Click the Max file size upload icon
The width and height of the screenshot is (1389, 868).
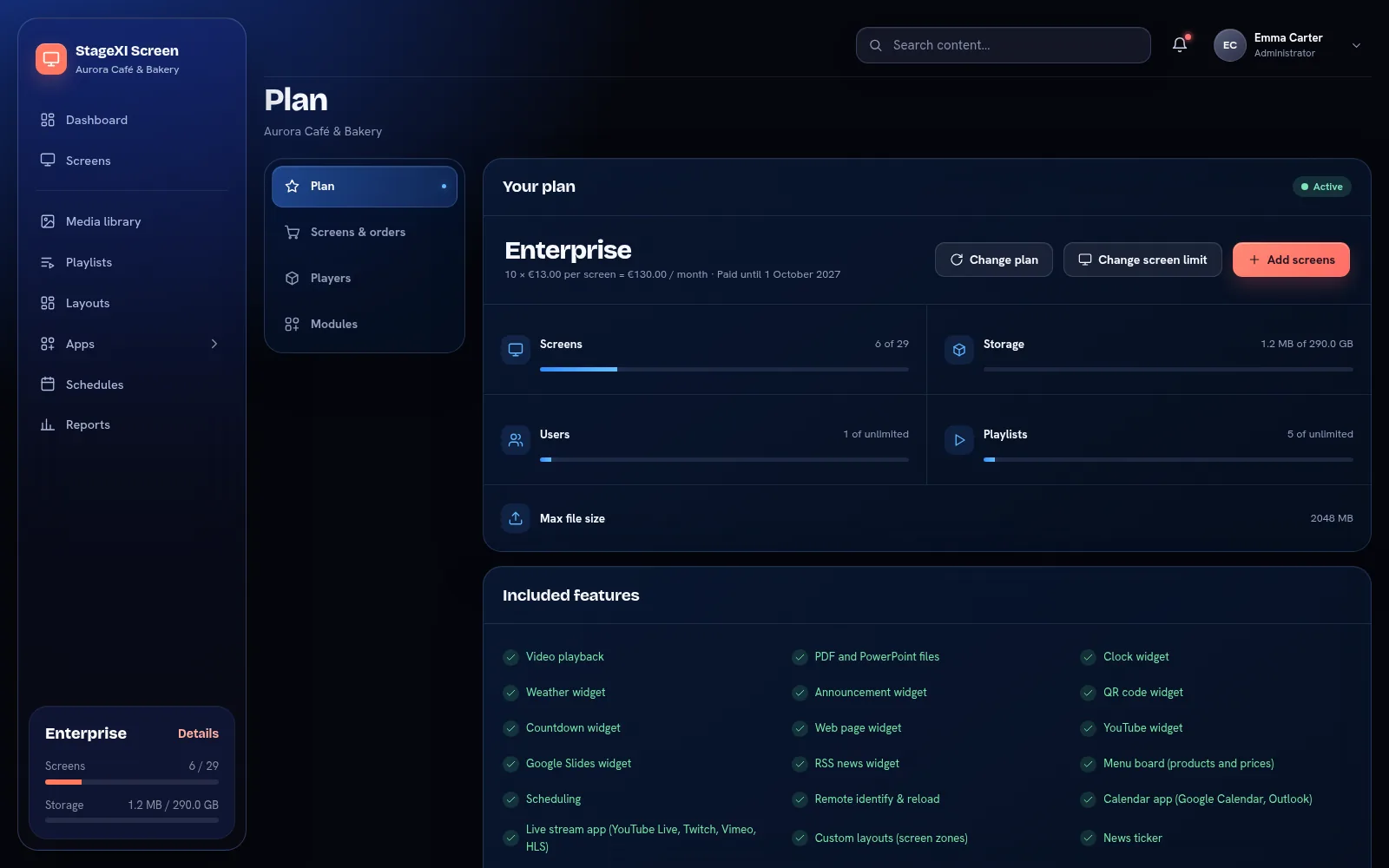[x=516, y=518]
